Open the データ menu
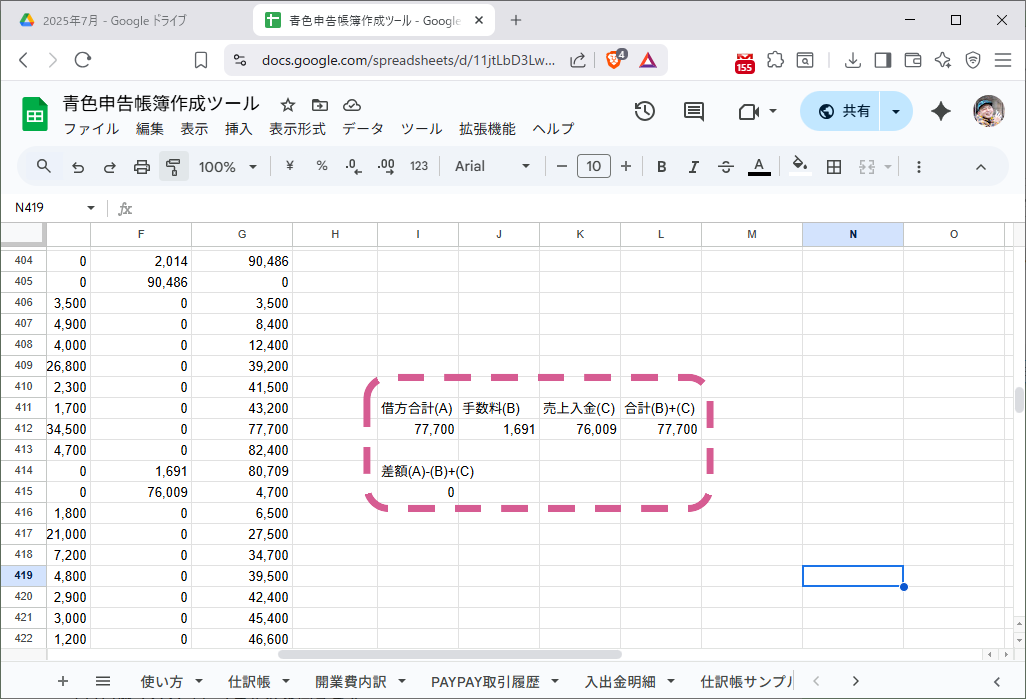The image size is (1026, 699). pyautogui.click(x=363, y=129)
